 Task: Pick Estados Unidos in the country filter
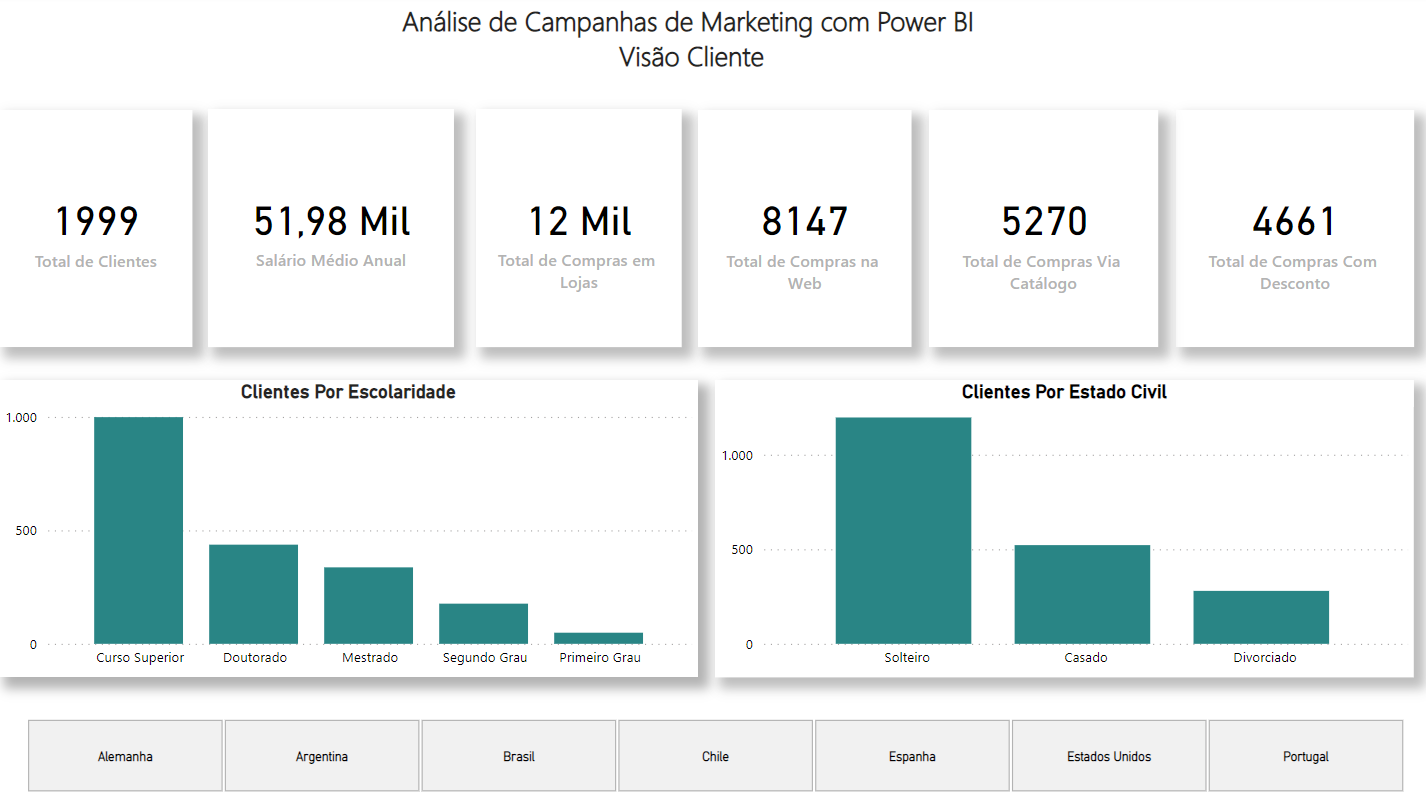tap(1109, 756)
